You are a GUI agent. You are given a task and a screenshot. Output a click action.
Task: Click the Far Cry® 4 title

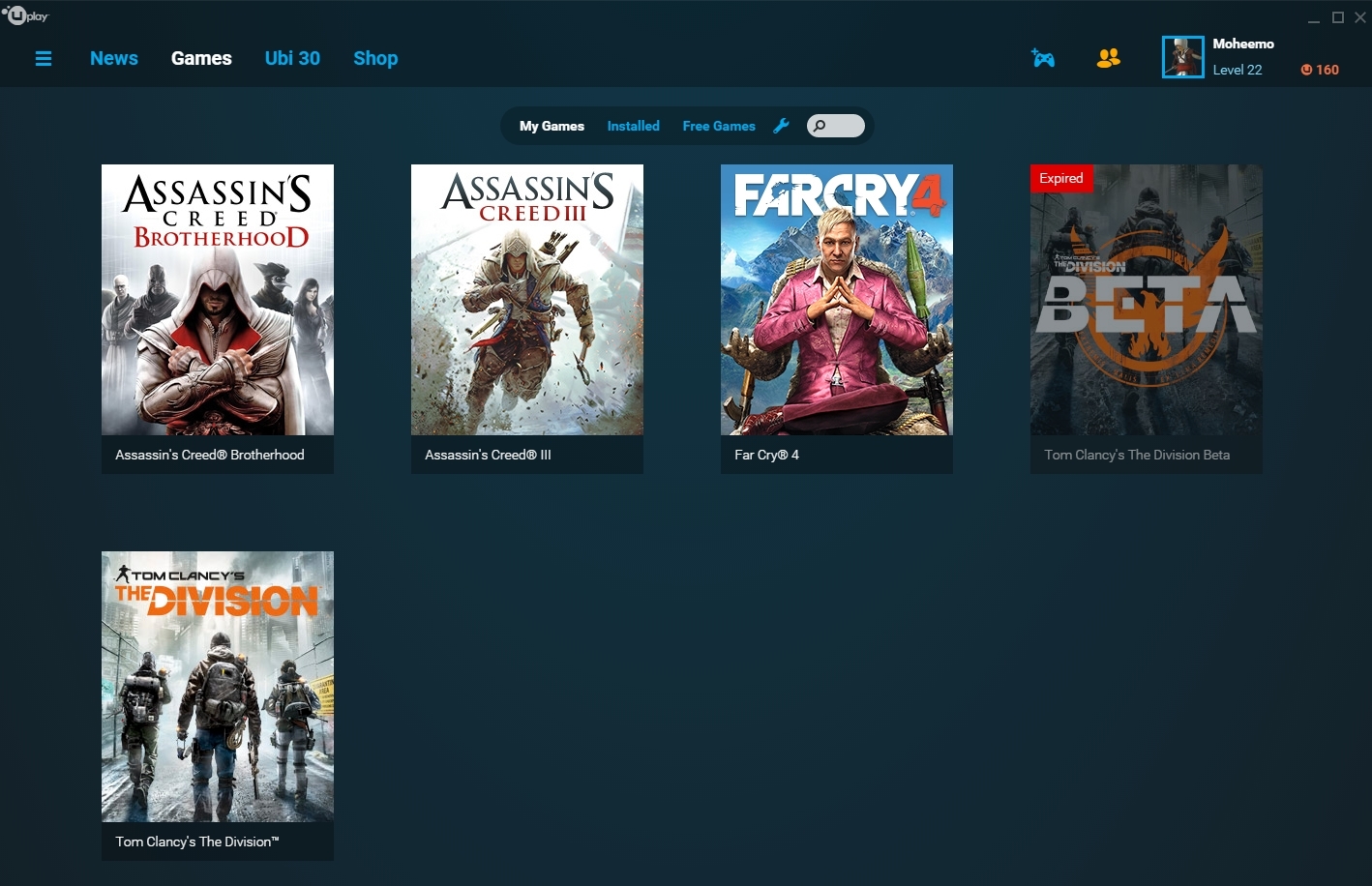(x=766, y=455)
